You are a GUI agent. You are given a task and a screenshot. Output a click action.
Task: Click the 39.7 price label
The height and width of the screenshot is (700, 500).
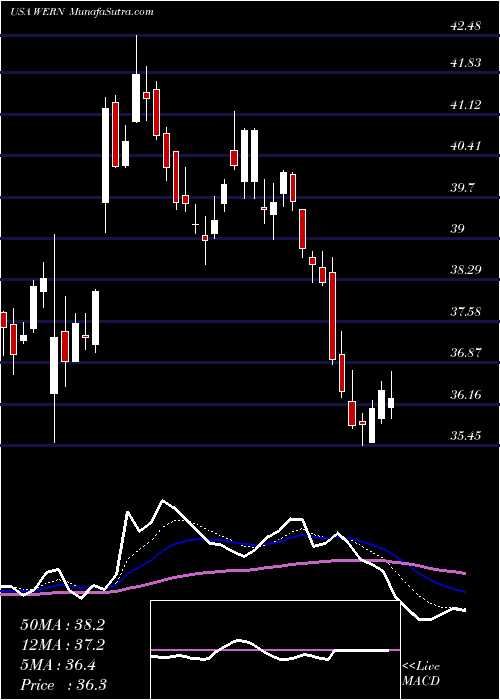(462, 188)
